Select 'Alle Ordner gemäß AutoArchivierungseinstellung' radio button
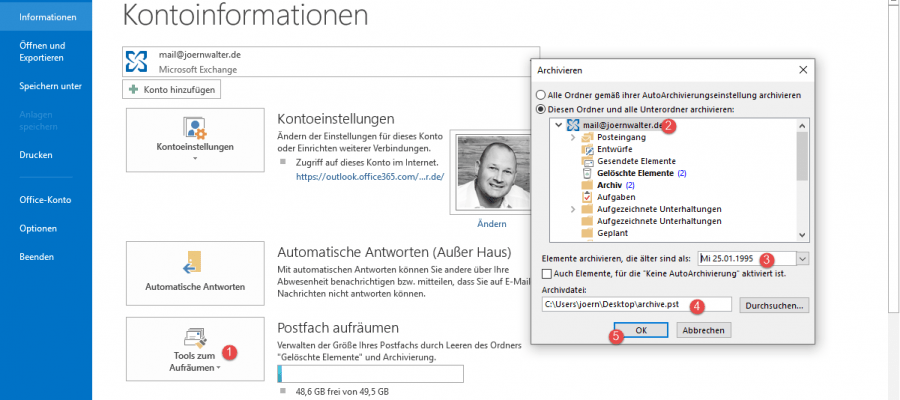Viewport: 900px width, 400px height. tap(541, 95)
